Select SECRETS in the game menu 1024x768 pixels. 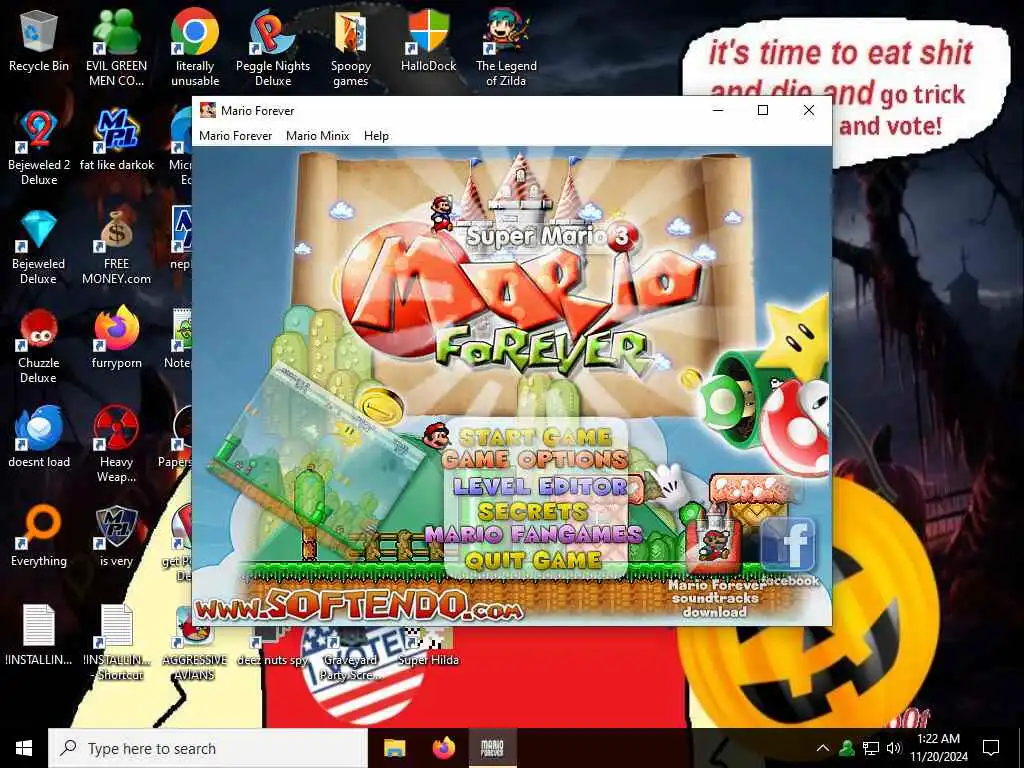(x=533, y=511)
